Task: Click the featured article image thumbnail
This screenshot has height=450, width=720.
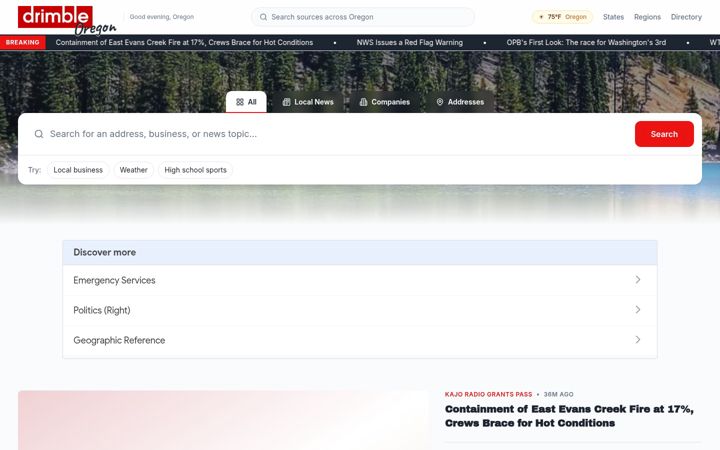Action: click(x=224, y=420)
